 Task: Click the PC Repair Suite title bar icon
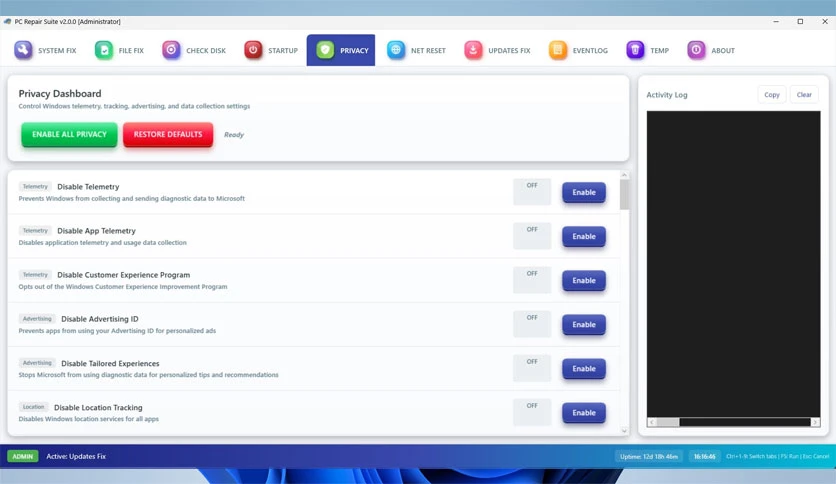coord(7,21)
